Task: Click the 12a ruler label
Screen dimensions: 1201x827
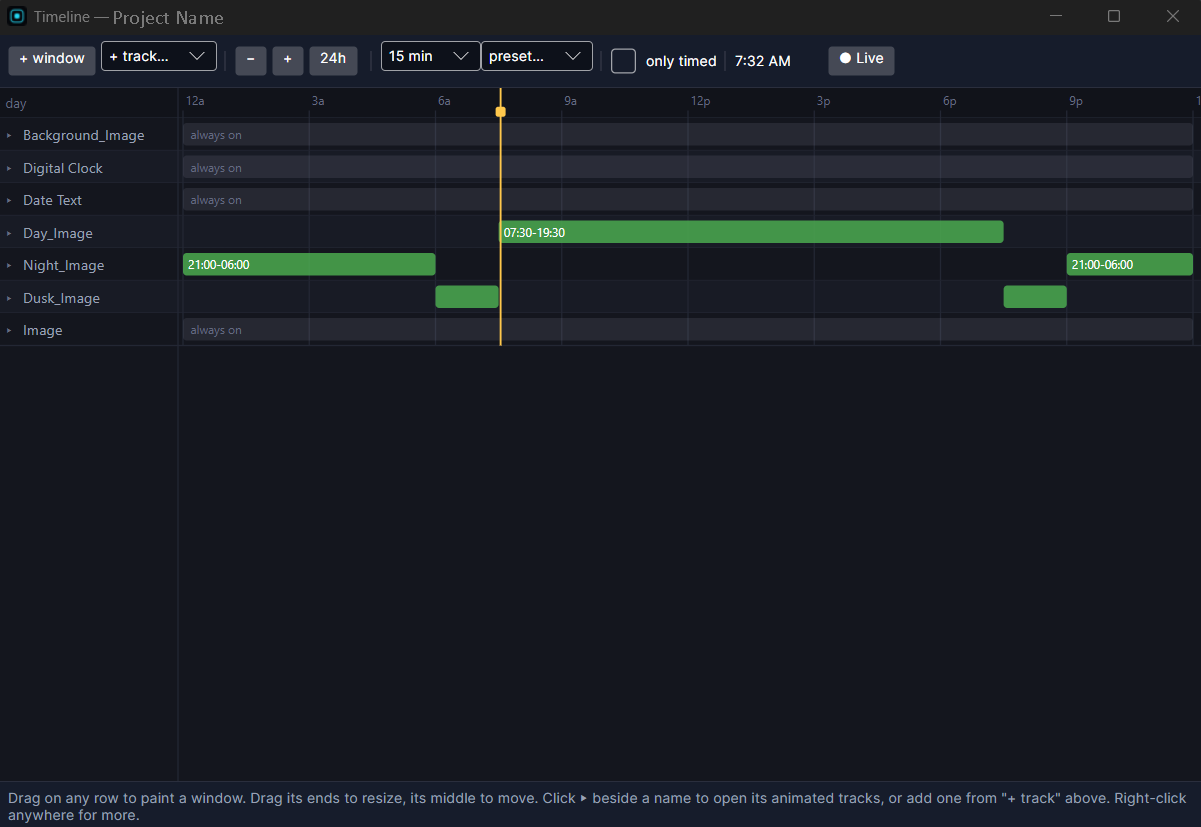Action: tap(195, 101)
